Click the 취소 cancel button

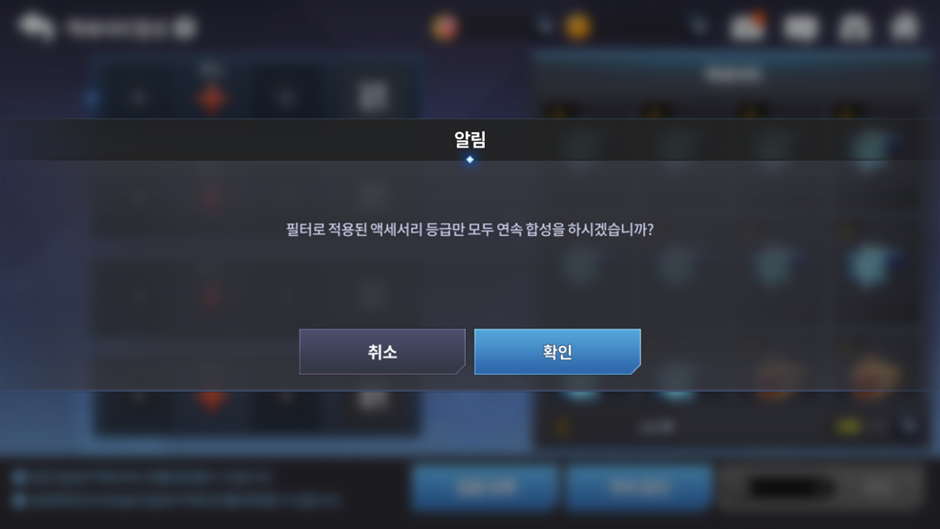(382, 351)
